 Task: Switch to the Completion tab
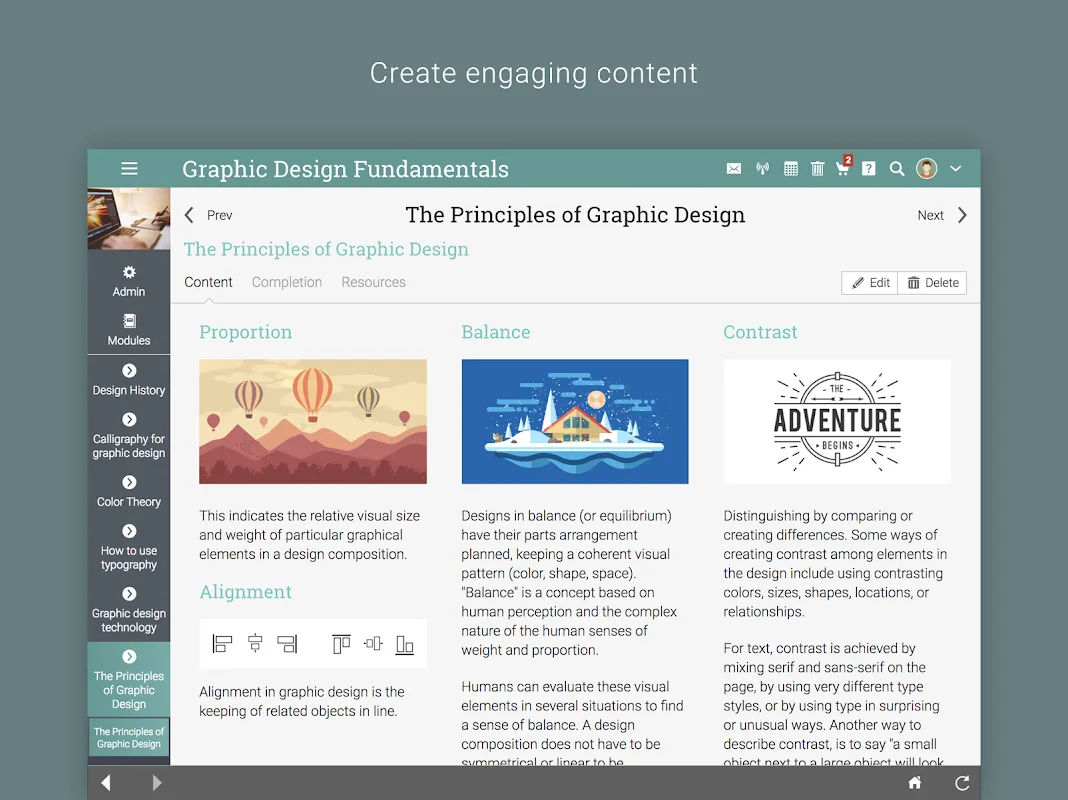click(x=287, y=282)
